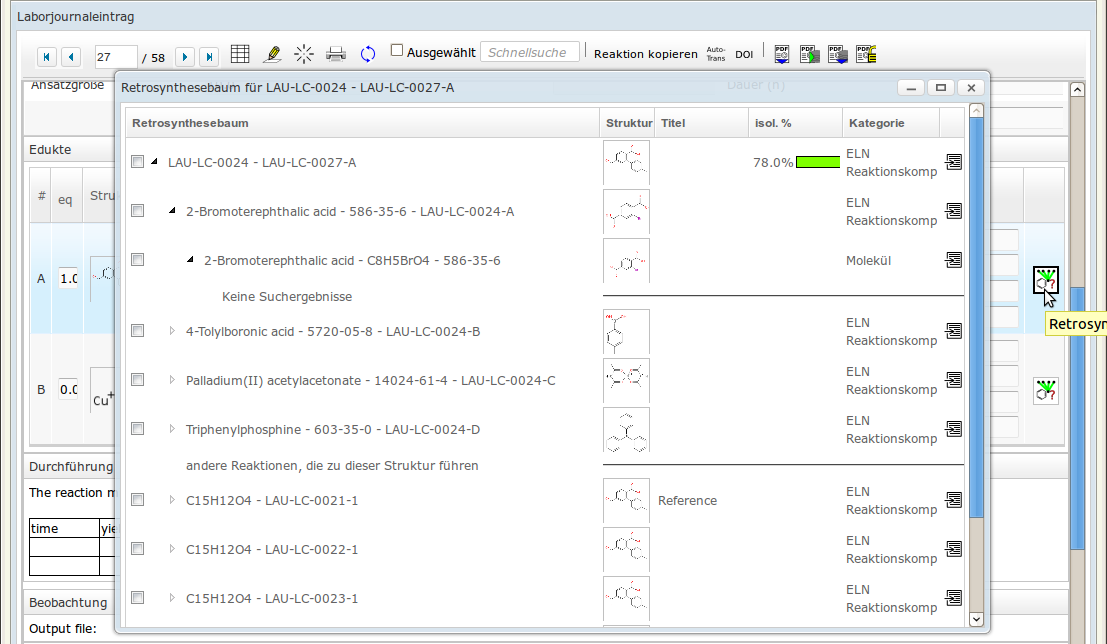The width and height of the screenshot is (1107, 644).
Task: Open the table list view icon
Action: pyautogui.click(x=240, y=54)
